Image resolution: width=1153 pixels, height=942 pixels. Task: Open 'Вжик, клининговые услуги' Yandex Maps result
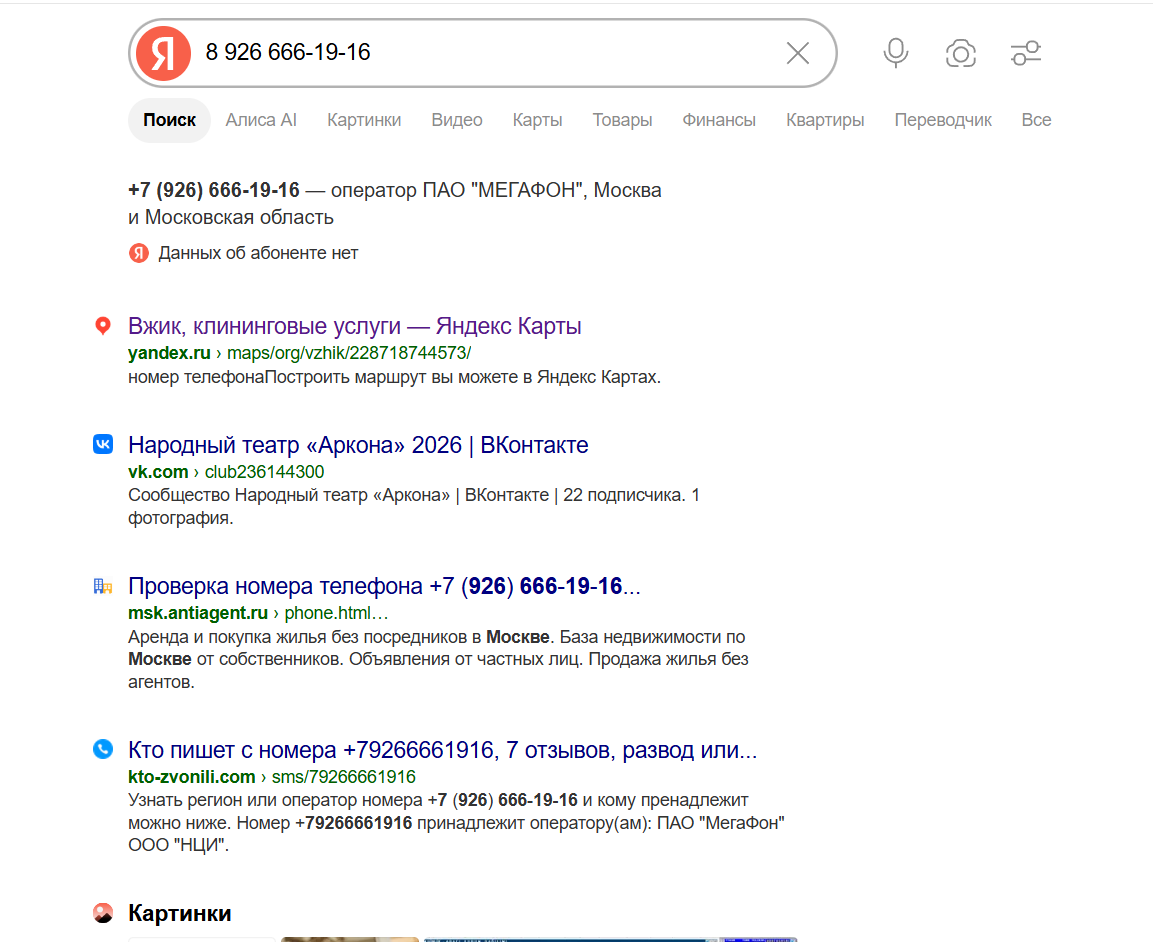point(354,326)
